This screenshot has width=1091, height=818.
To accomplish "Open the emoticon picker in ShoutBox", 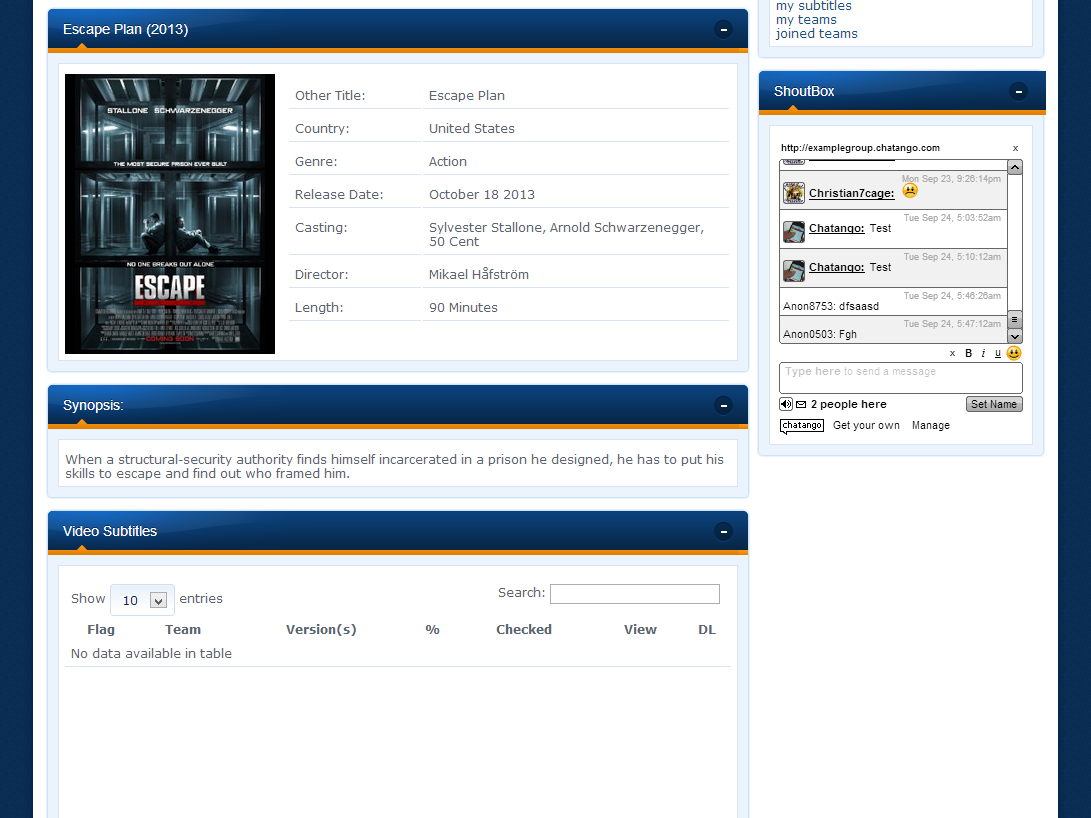I will (x=1014, y=353).
